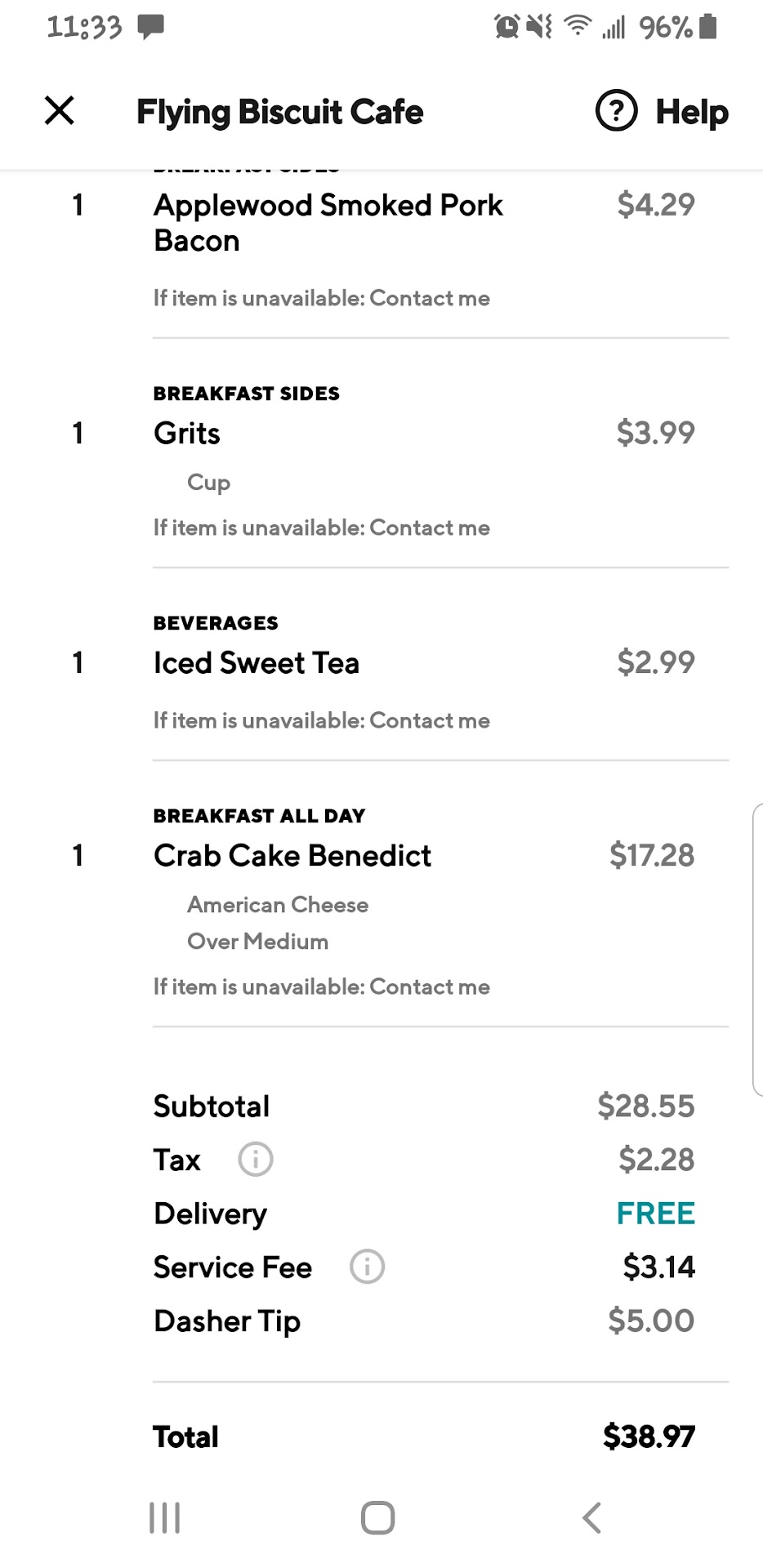Tap the alarm icon in status bar
The width and height of the screenshot is (763, 1568).
click(506, 27)
